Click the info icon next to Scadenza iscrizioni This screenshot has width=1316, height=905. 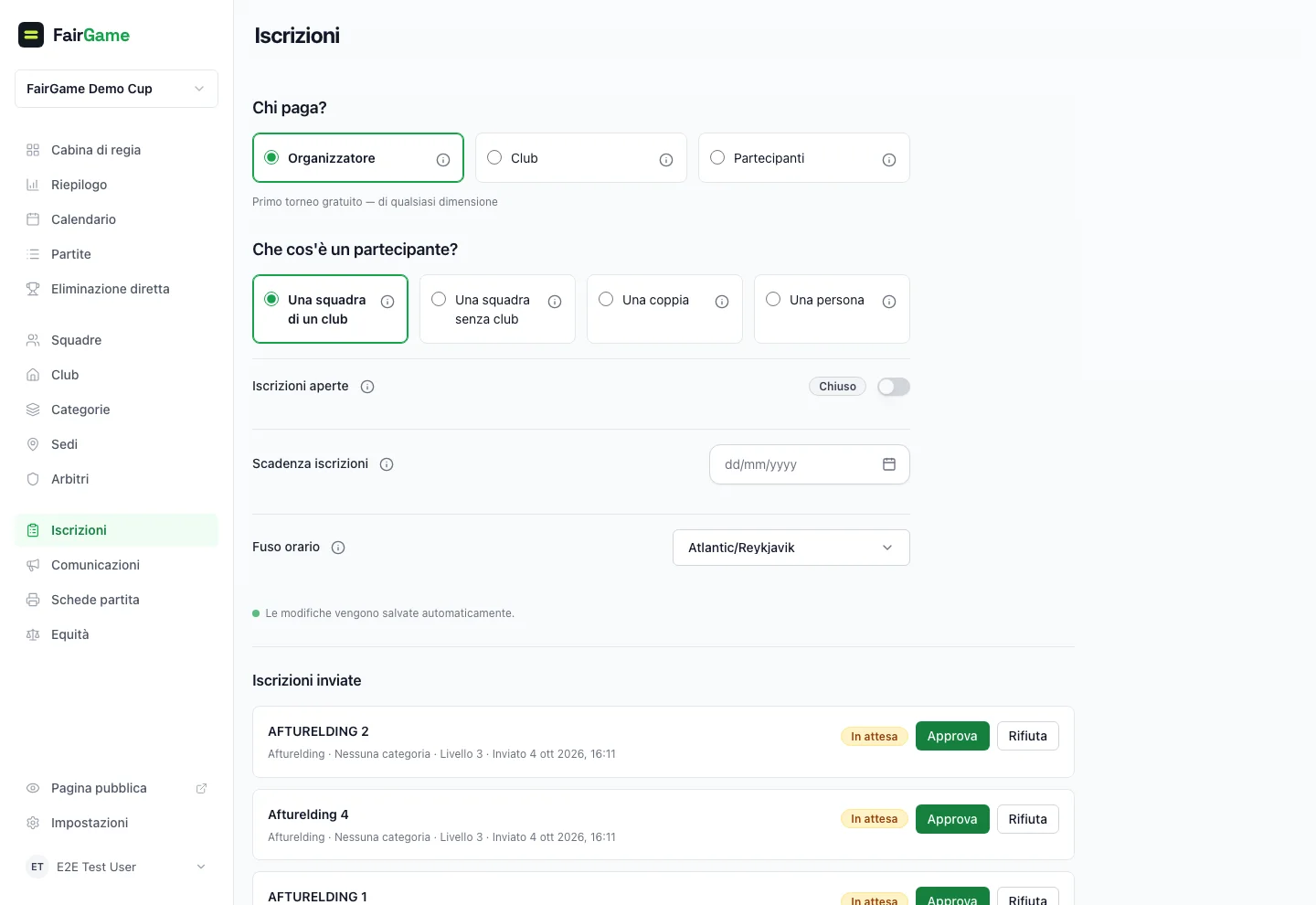point(387,464)
